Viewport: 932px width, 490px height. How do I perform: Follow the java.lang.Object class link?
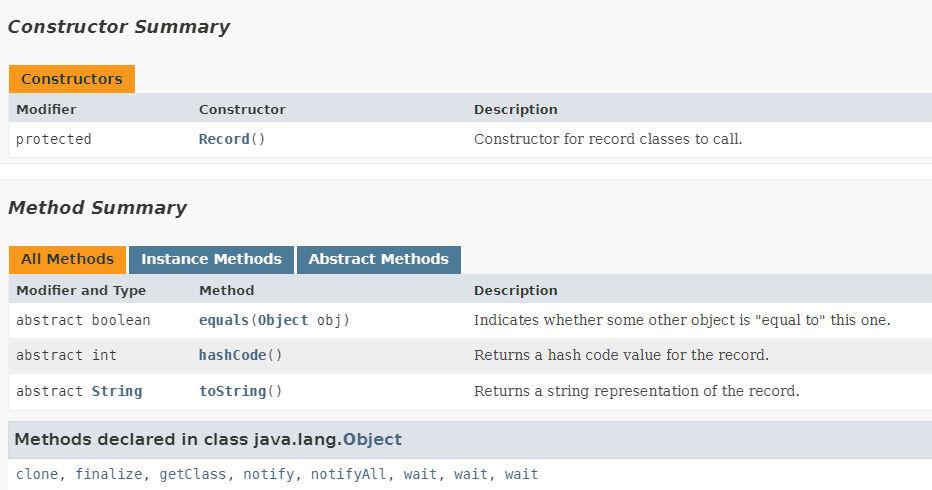pos(372,439)
